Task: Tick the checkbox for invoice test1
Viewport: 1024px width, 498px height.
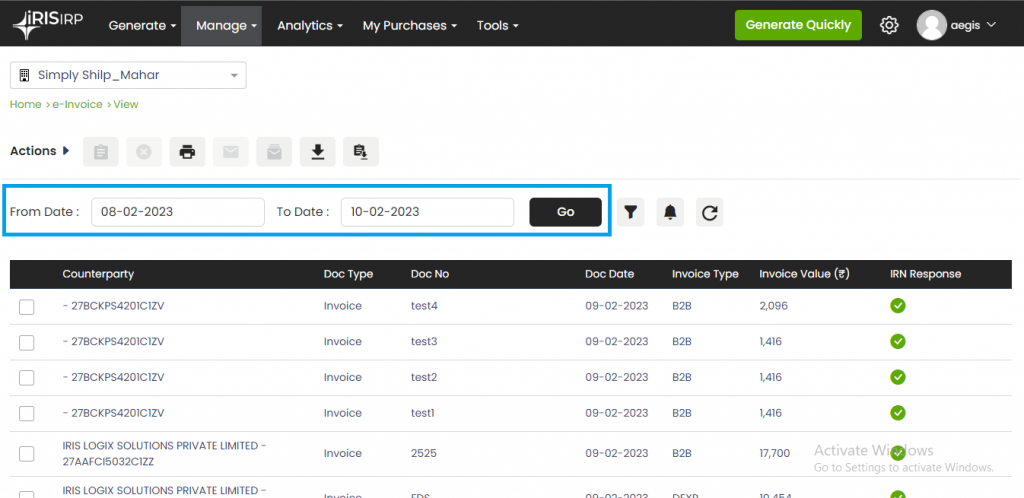Action: (x=27, y=413)
